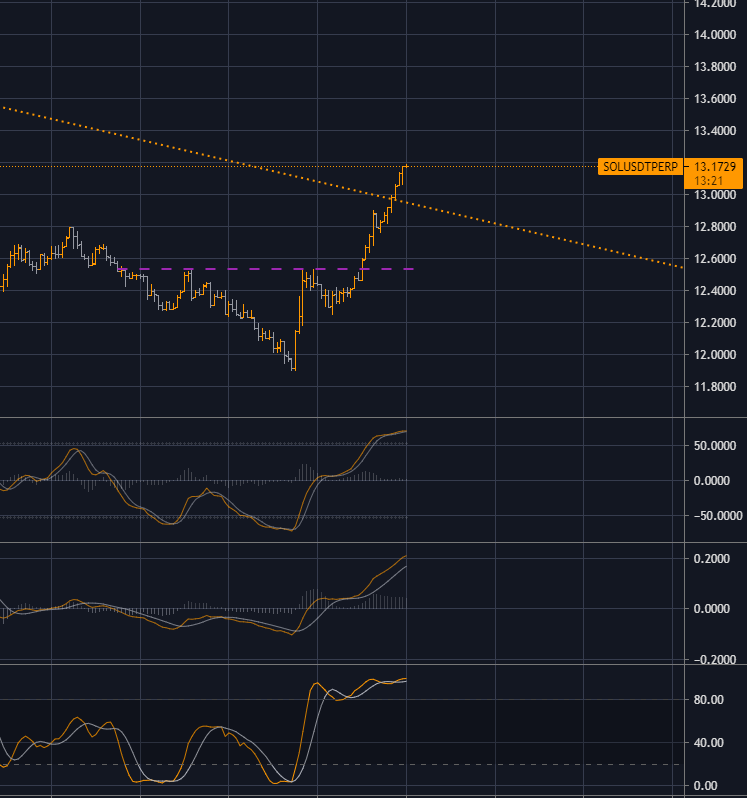Click the current price tag 13.1729
This screenshot has height=798, width=747.
pyautogui.click(x=715, y=166)
